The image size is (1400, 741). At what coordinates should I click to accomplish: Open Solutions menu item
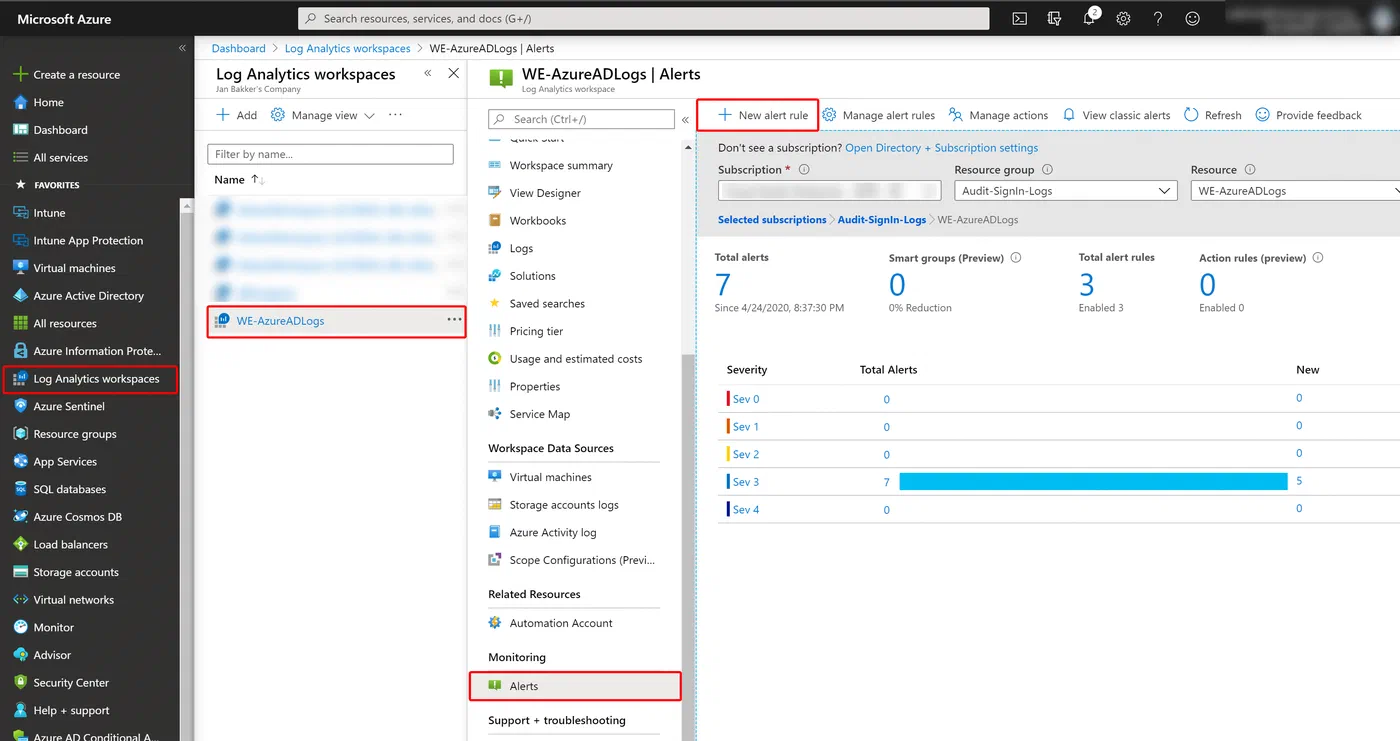coord(532,276)
